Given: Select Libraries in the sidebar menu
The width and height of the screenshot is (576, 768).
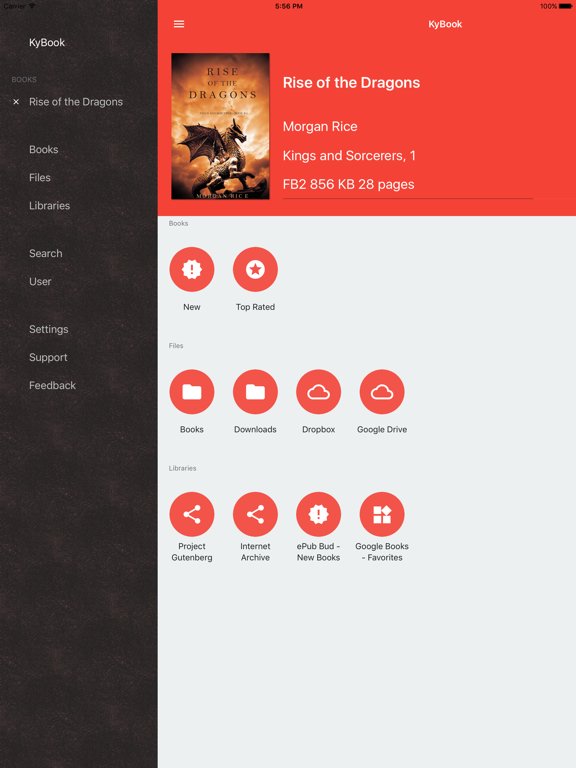Looking at the screenshot, I should [49, 206].
